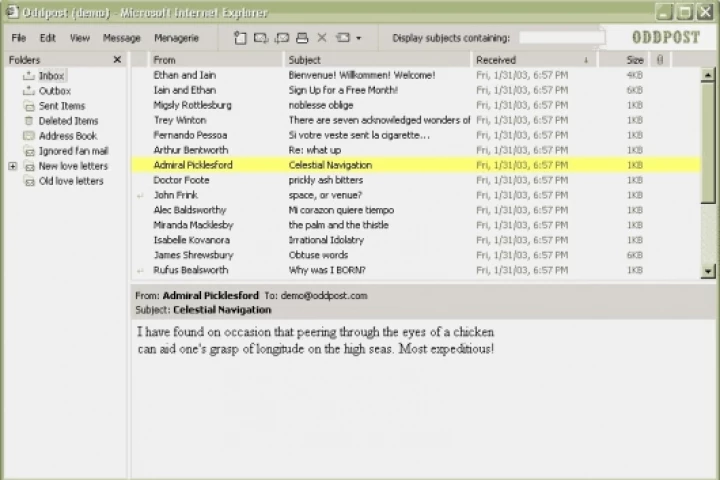Click the Reply envelope toolbar icon
The width and height of the screenshot is (720, 480).
[x=261, y=38]
